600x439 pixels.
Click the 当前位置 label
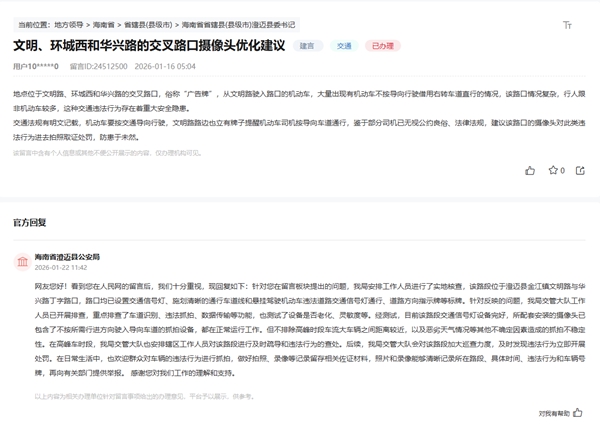[x=34, y=25]
